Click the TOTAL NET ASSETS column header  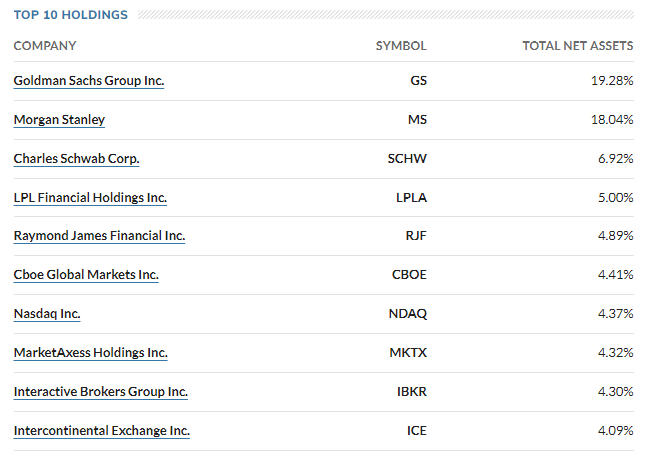(x=578, y=46)
